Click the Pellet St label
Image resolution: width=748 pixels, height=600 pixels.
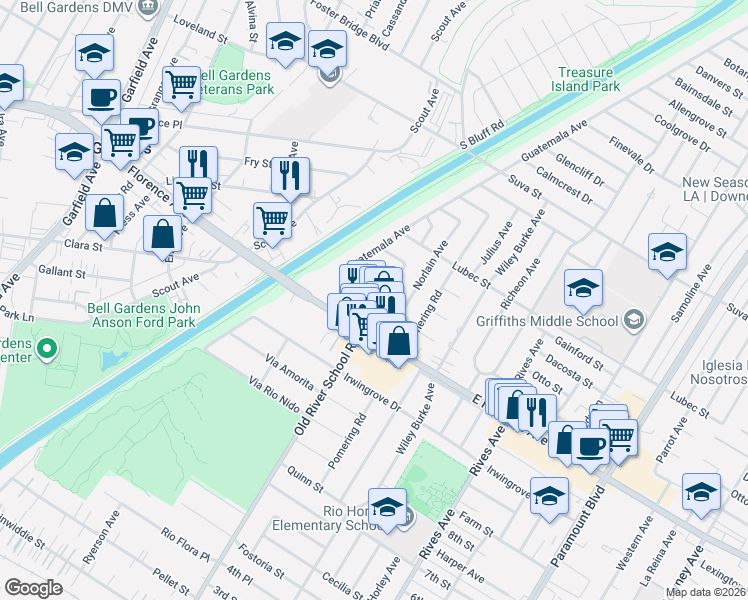pyautogui.click(x=172, y=581)
